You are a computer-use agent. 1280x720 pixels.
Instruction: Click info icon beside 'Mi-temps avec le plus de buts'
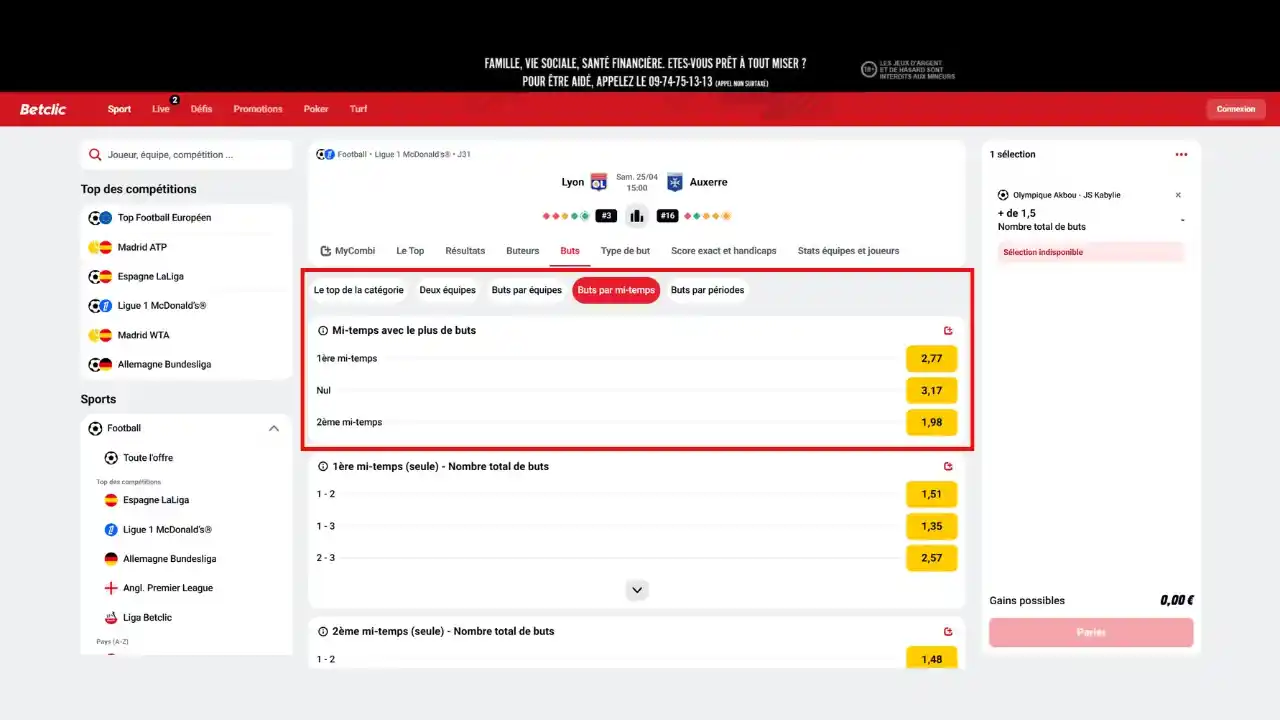tap(323, 331)
